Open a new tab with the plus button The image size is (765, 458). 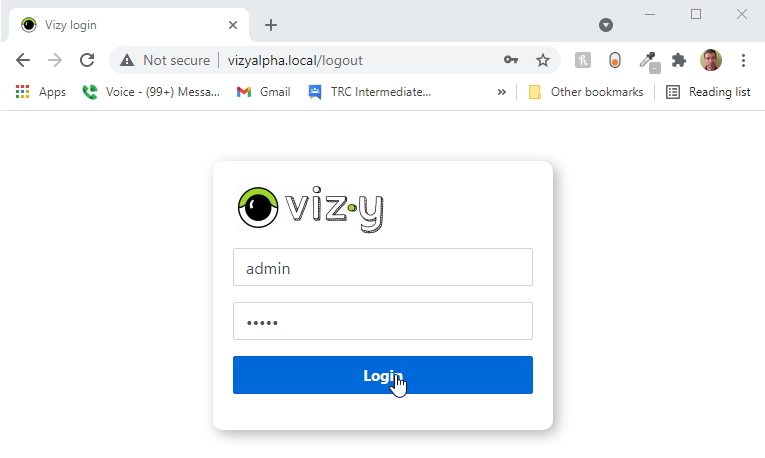pos(271,25)
